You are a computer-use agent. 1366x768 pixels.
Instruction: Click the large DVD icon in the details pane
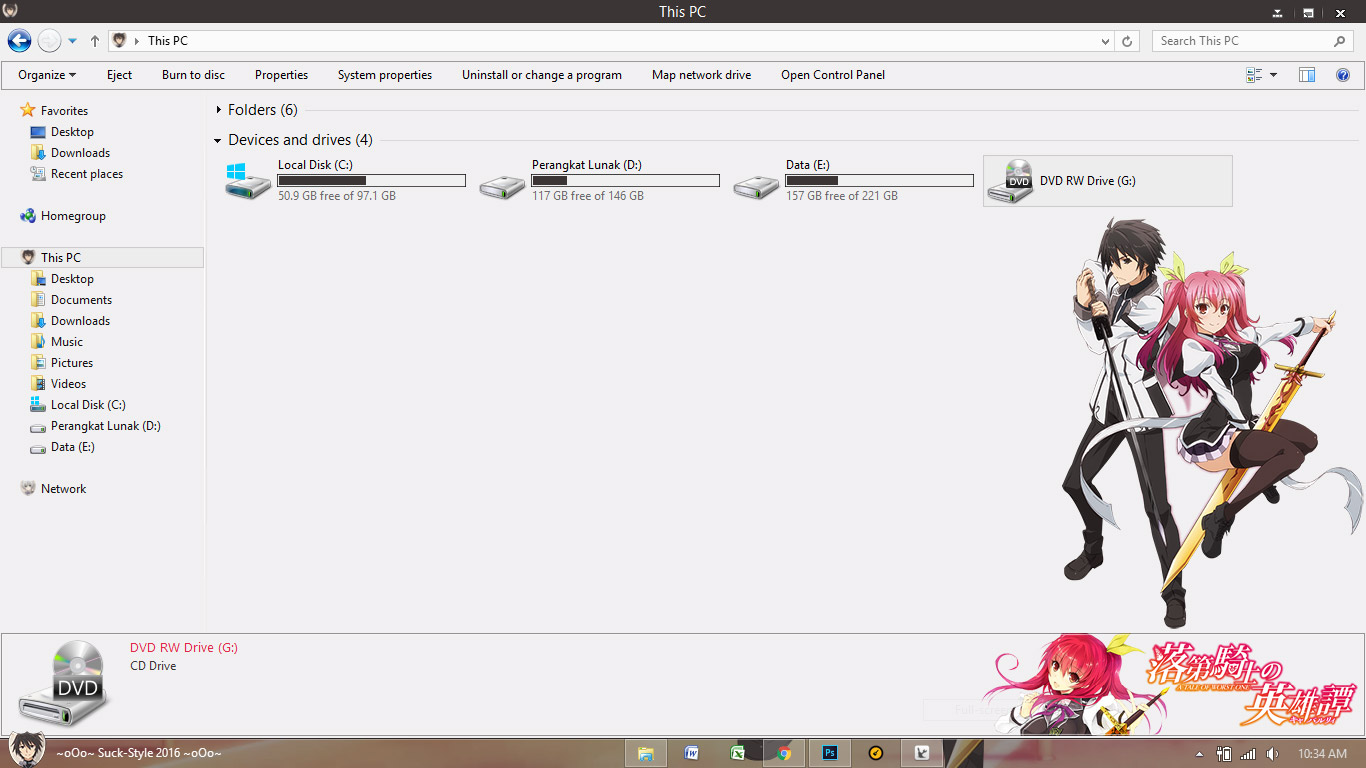tap(65, 684)
